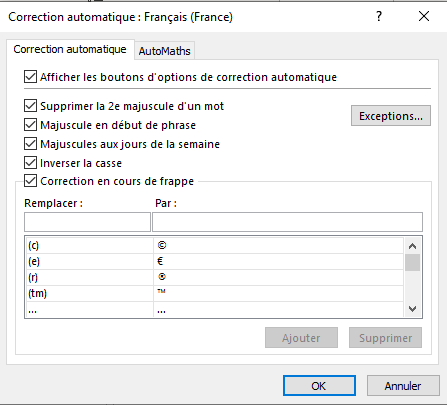Confirm with the OK button
The height and width of the screenshot is (405, 447).
pos(319,386)
